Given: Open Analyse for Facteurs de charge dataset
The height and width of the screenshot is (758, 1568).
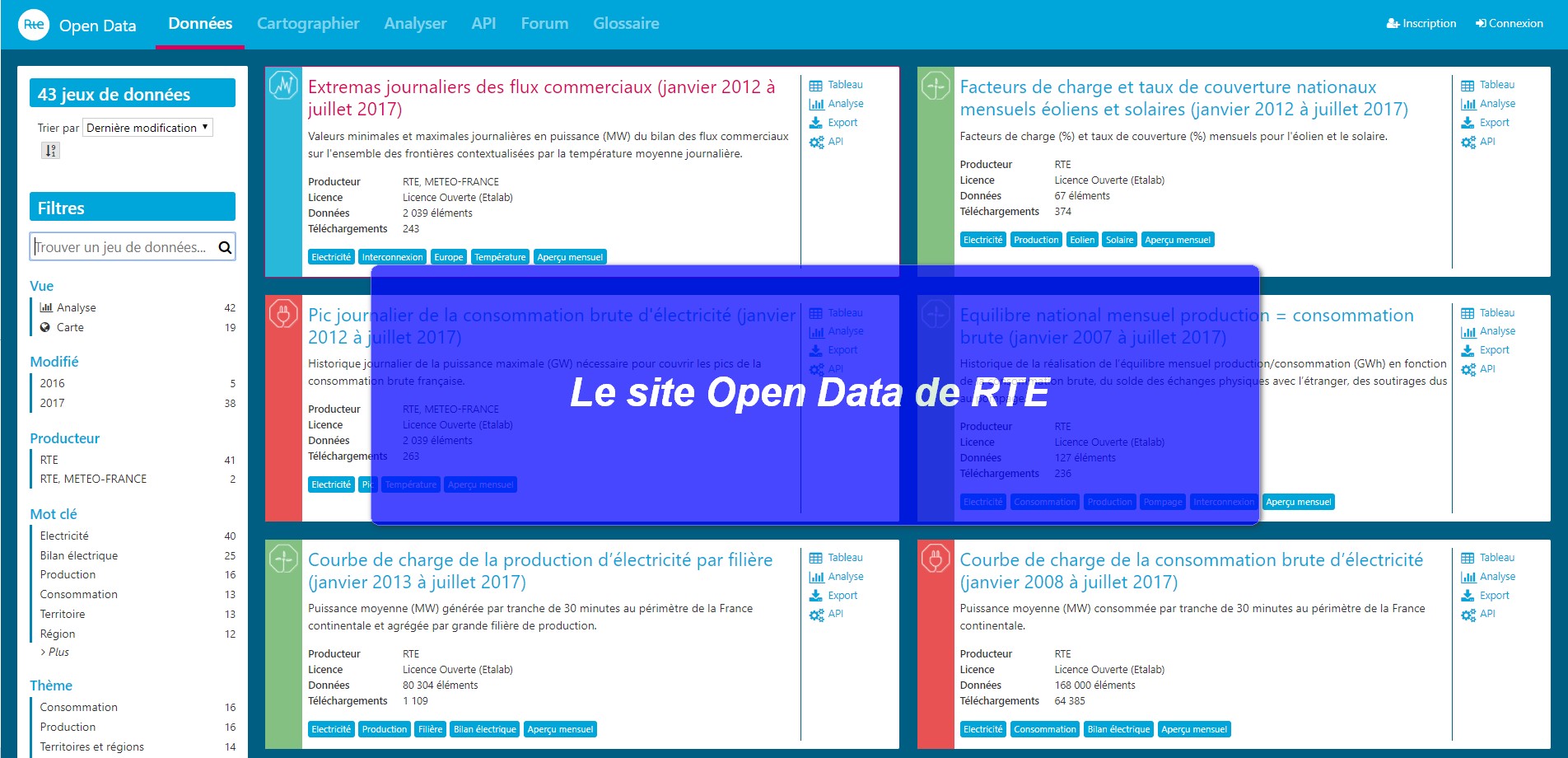Looking at the screenshot, I should coord(1488,104).
